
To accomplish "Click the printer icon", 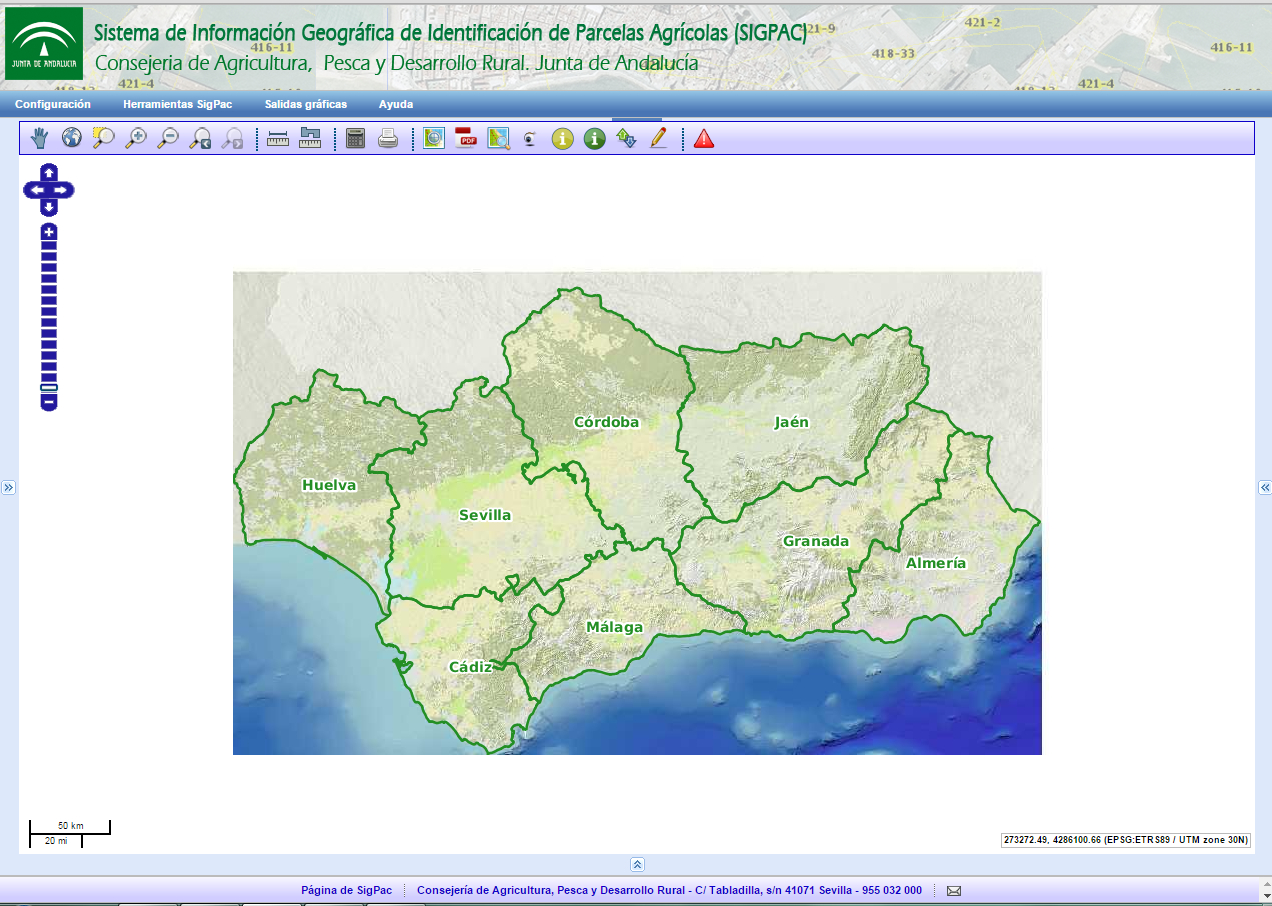I will 388,138.
